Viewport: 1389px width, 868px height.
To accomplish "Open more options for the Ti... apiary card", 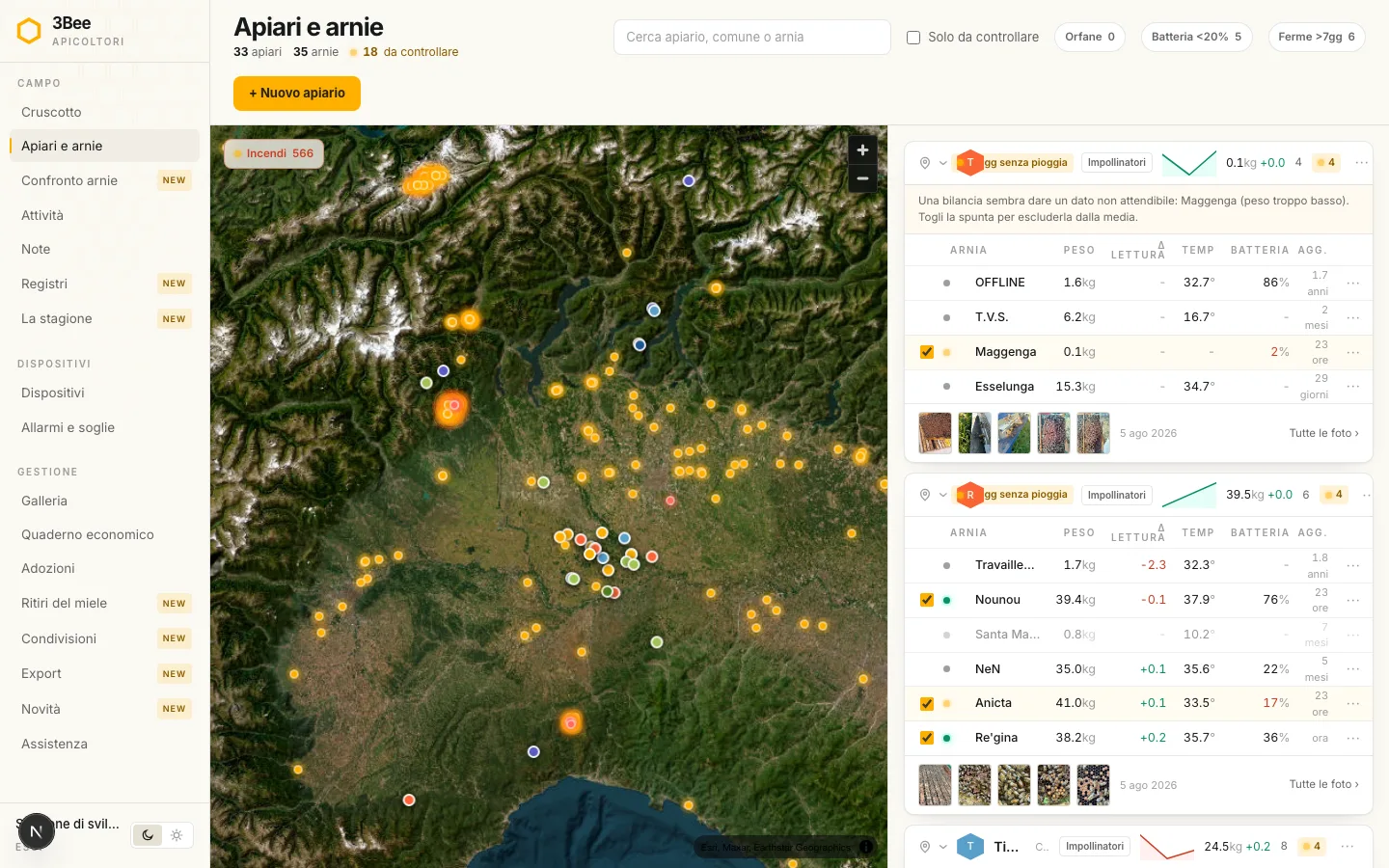I will tap(1348, 847).
